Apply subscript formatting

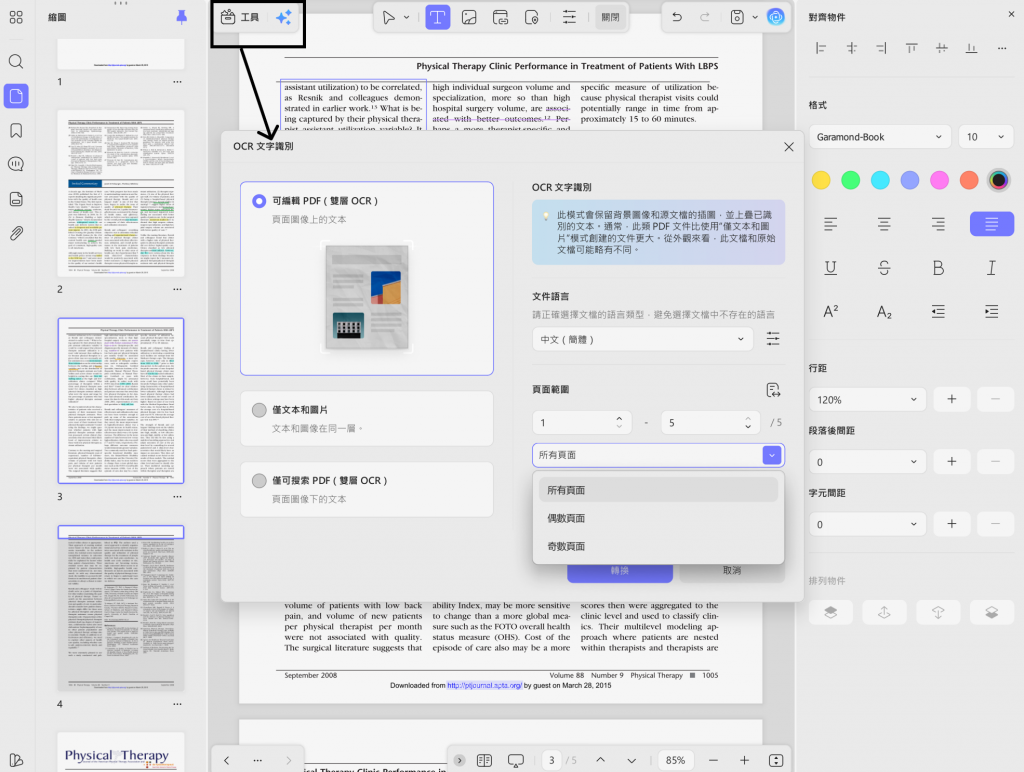[x=884, y=312]
